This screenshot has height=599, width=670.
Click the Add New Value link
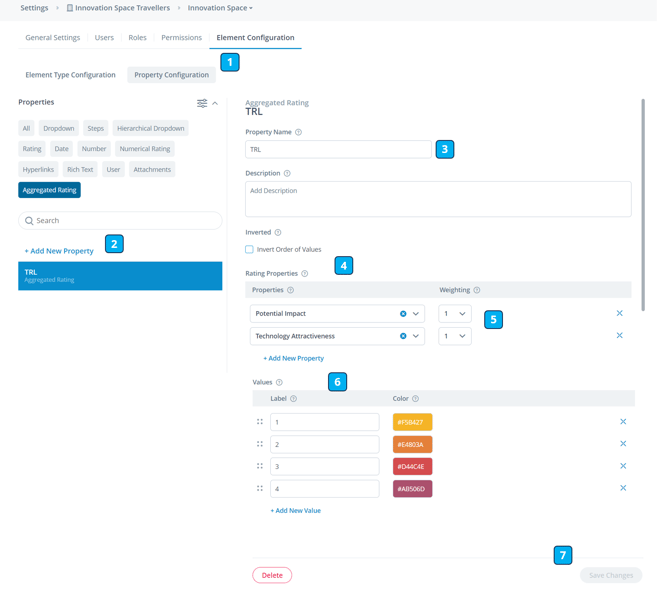click(x=295, y=510)
